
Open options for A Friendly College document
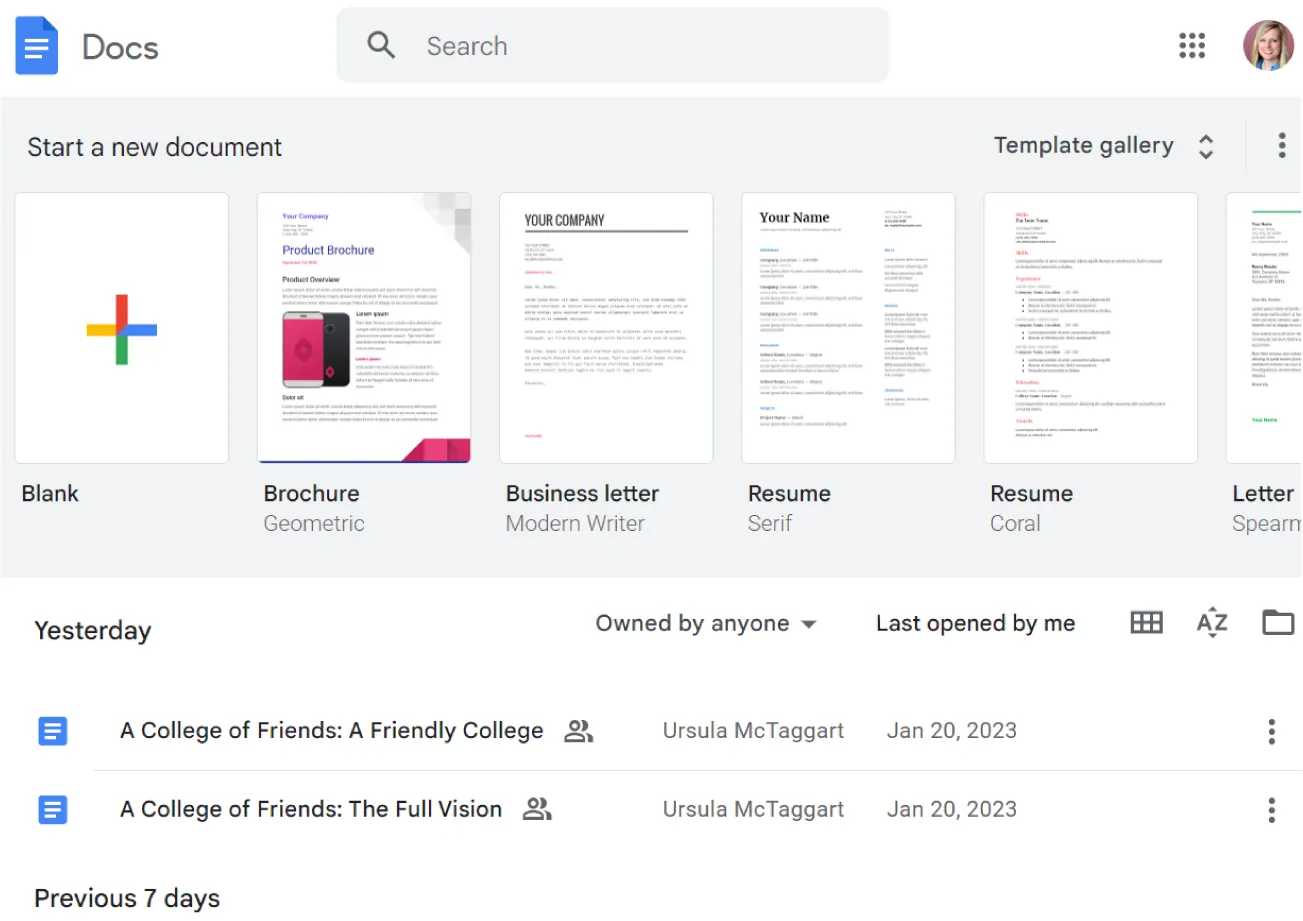1271,731
